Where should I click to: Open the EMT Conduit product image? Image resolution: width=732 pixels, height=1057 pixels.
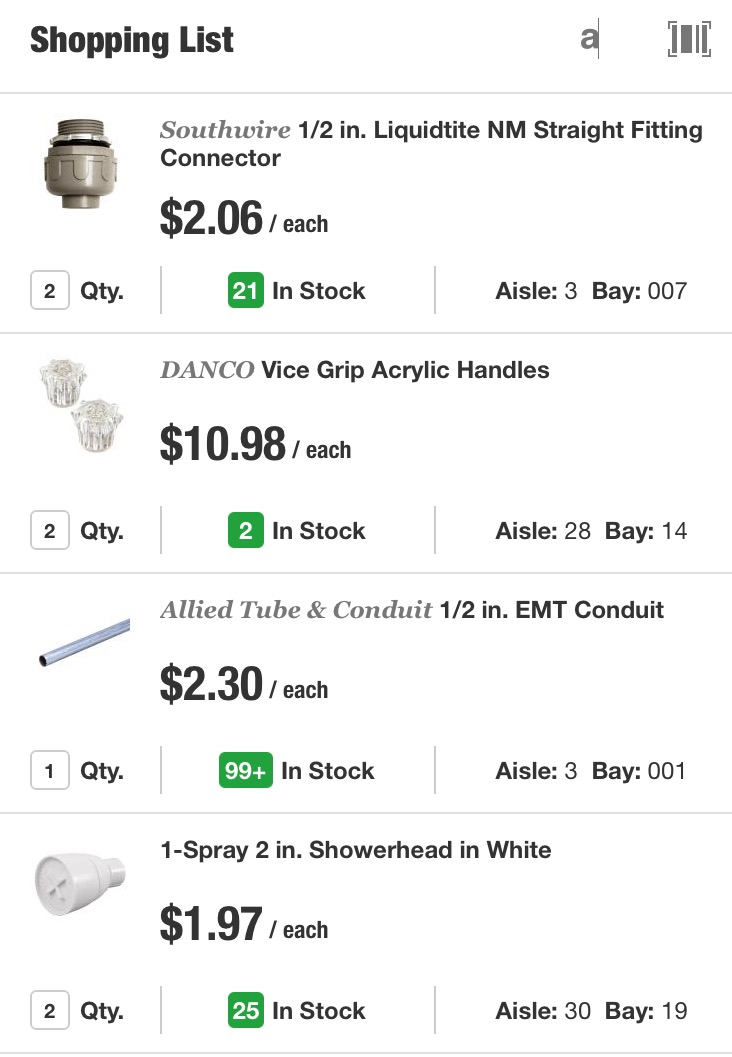click(x=84, y=641)
